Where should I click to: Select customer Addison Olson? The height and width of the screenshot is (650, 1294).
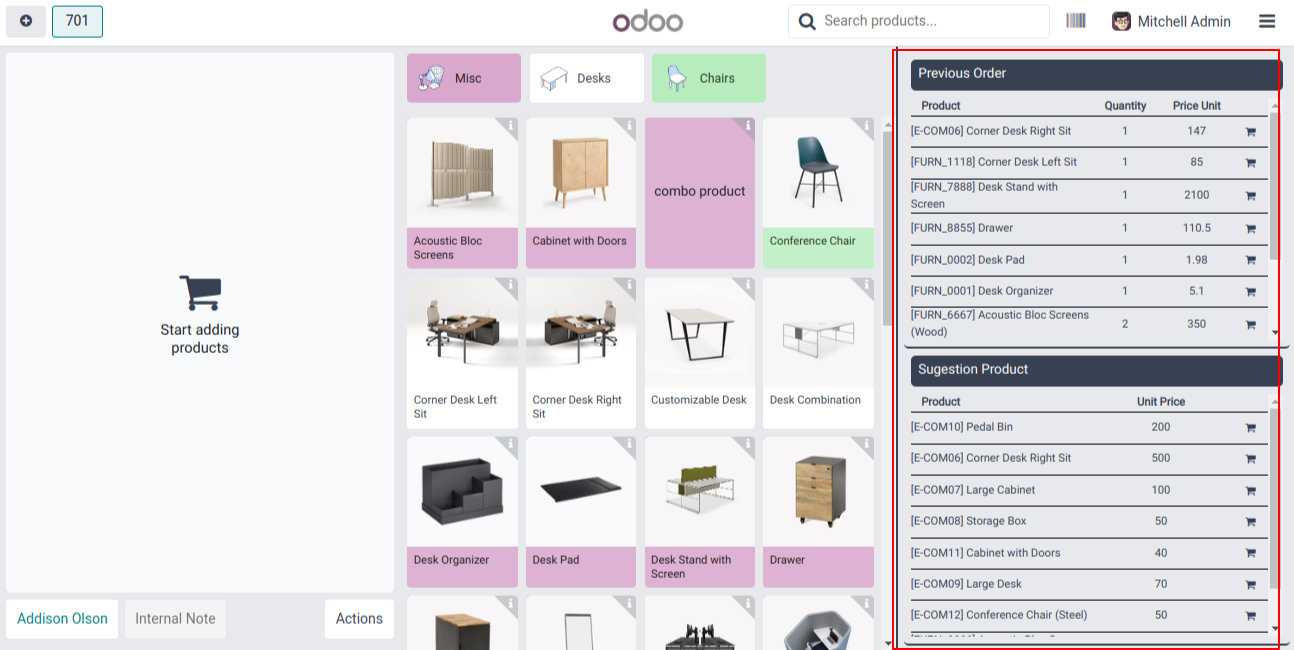(62, 619)
